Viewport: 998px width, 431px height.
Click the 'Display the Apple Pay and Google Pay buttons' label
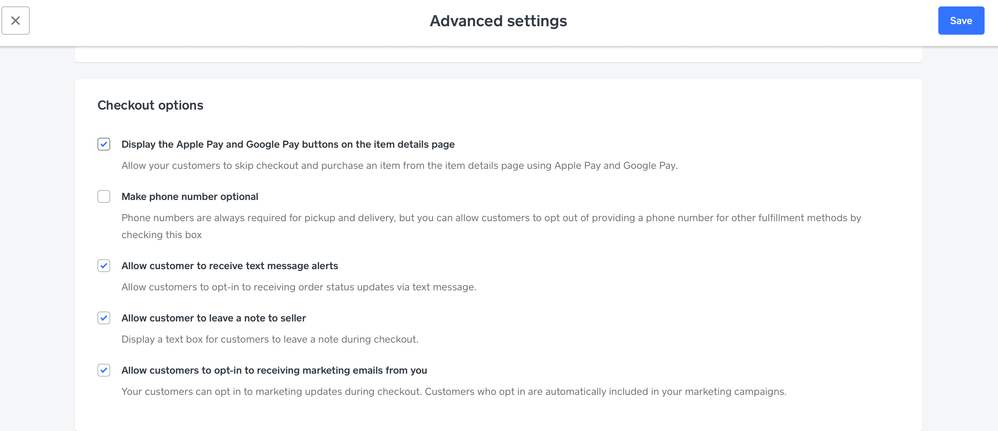coord(288,145)
